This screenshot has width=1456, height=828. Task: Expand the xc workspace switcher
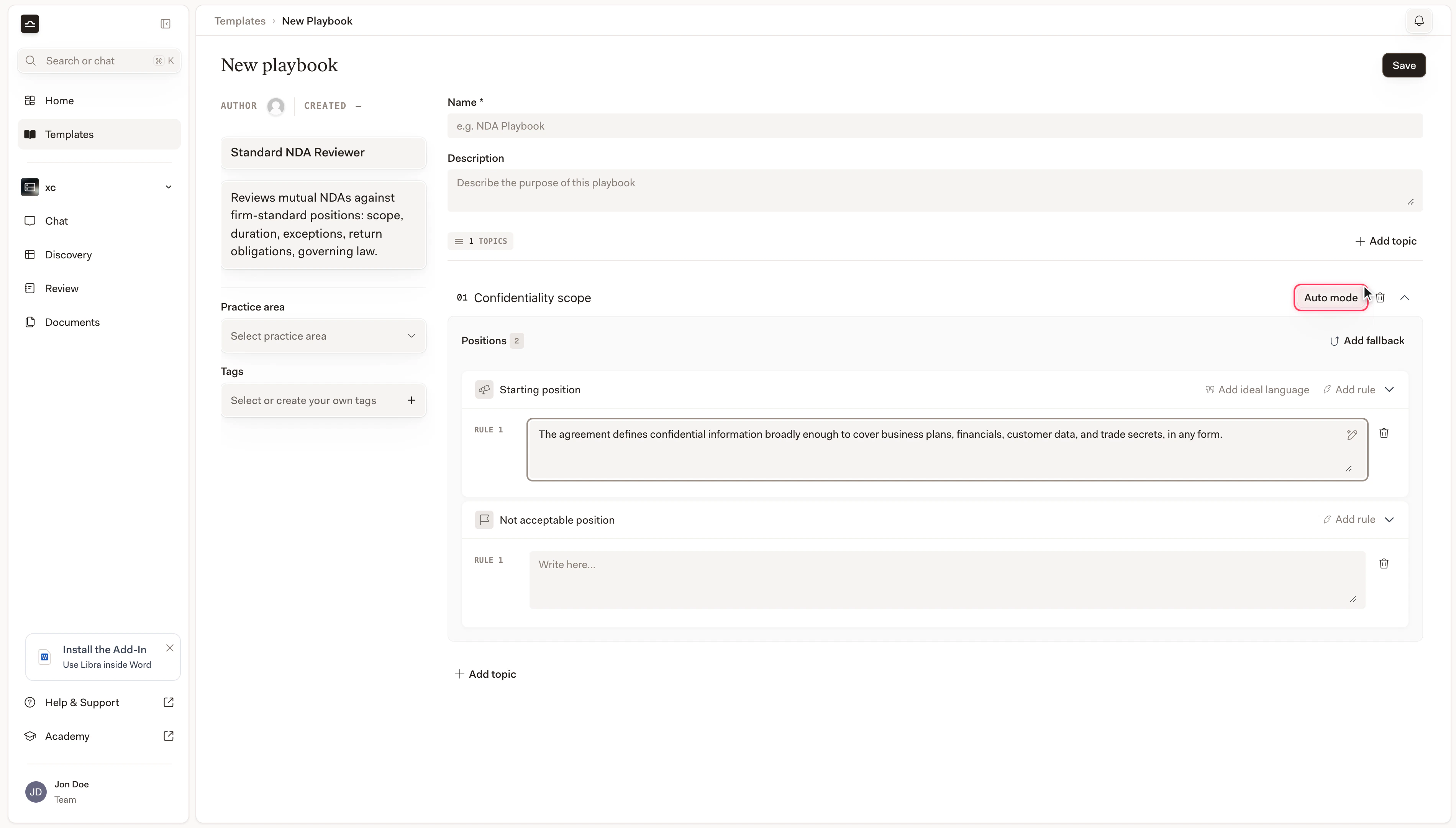pos(168,187)
